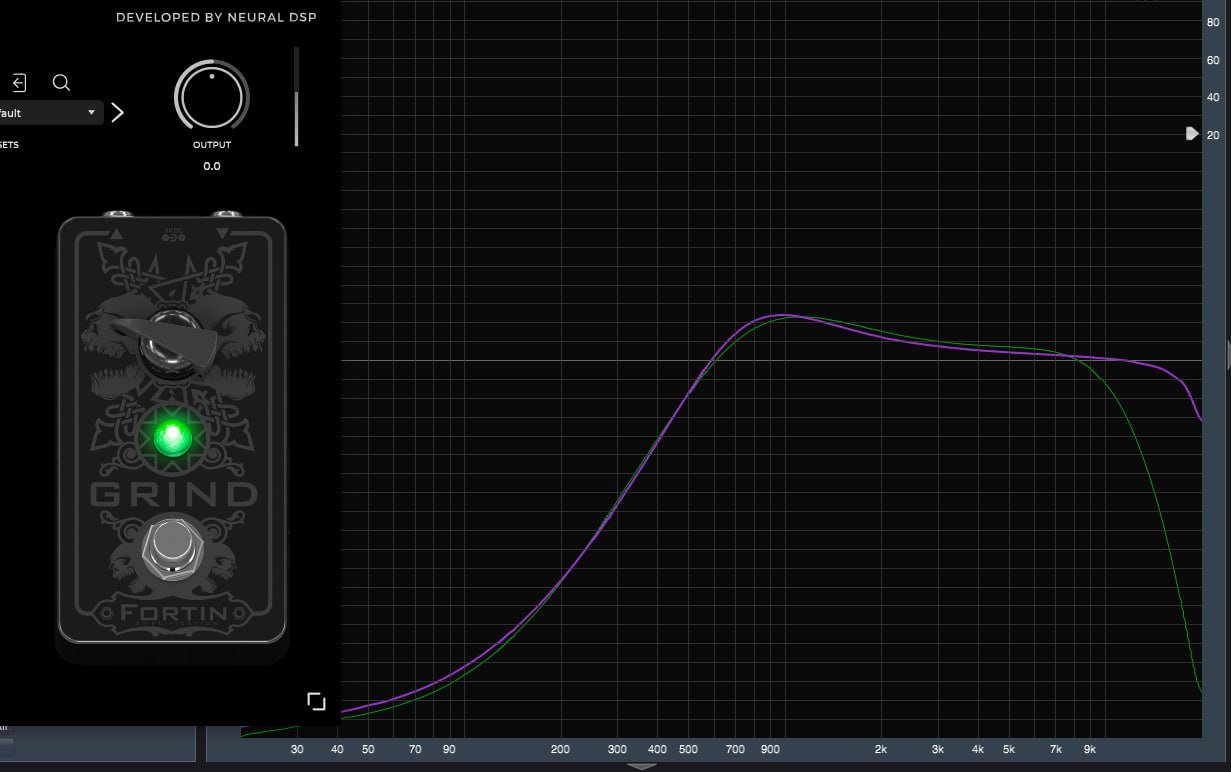Click the GRIND label on the pedal

tap(174, 494)
